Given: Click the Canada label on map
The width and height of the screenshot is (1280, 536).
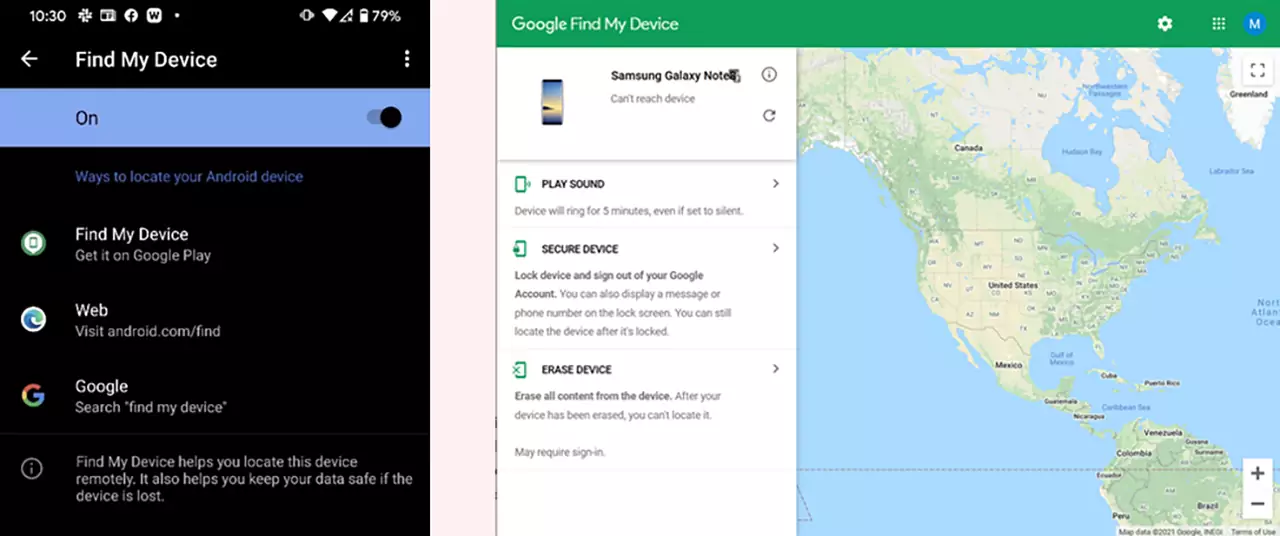Looking at the screenshot, I should pos(968,147).
